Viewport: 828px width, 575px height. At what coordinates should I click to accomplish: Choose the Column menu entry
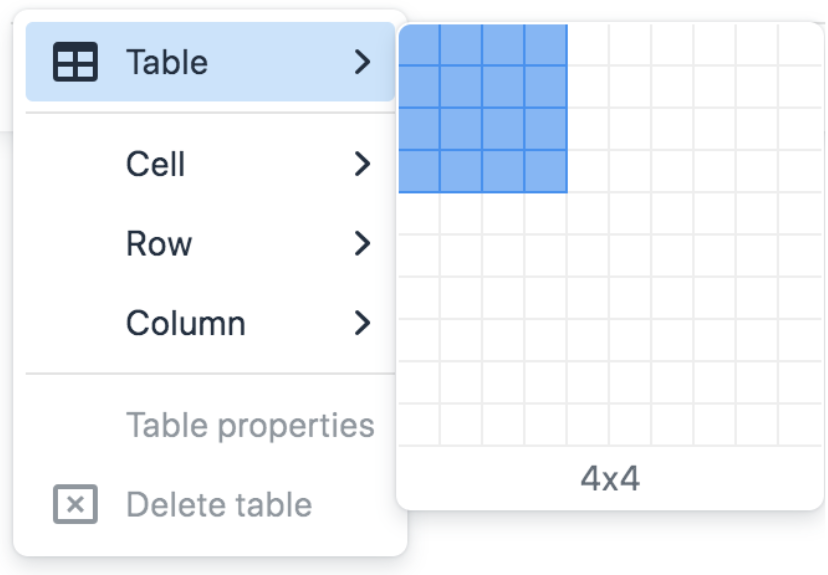click(x=186, y=324)
